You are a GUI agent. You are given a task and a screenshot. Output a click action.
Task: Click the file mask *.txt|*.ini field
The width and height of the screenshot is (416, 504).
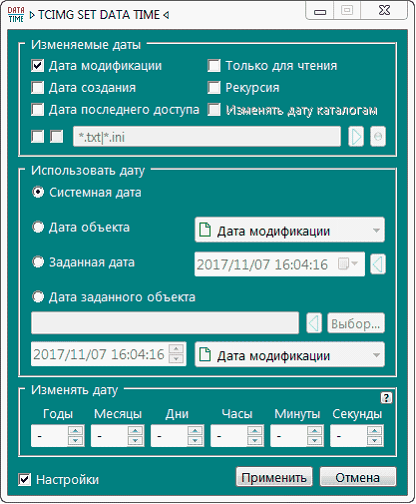[x=207, y=136]
